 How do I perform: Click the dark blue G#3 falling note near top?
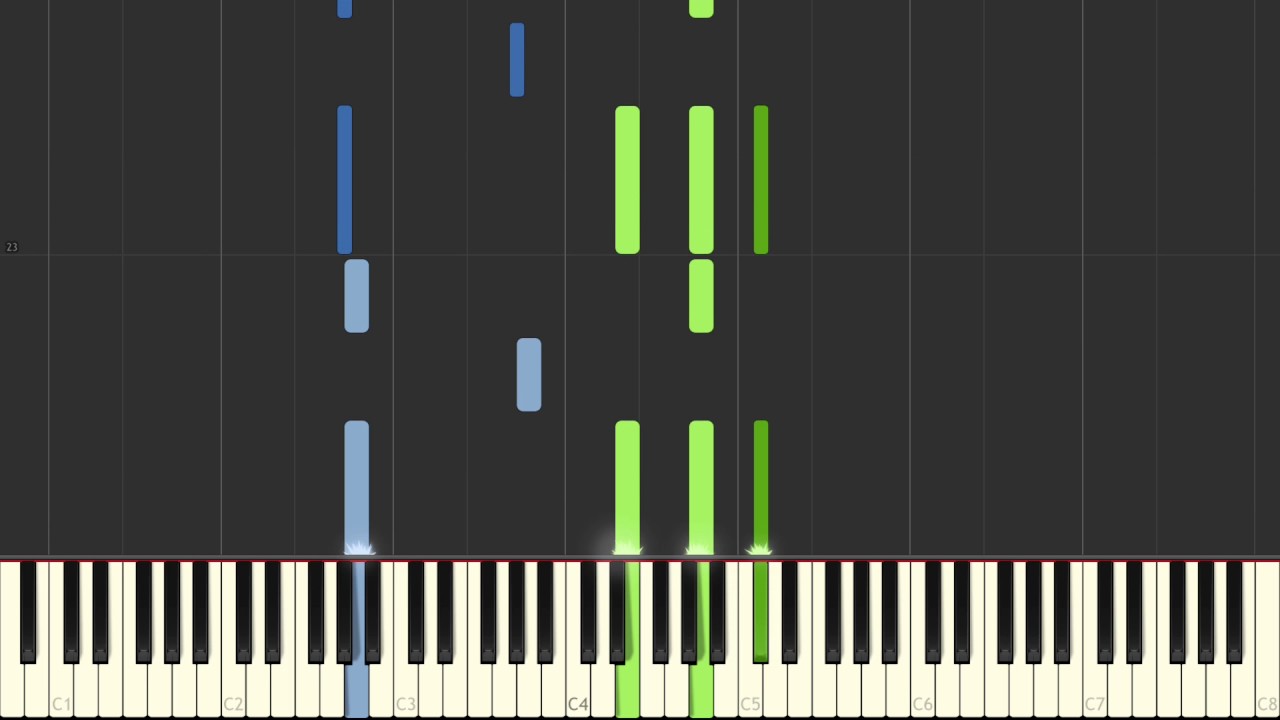click(x=517, y=60)
